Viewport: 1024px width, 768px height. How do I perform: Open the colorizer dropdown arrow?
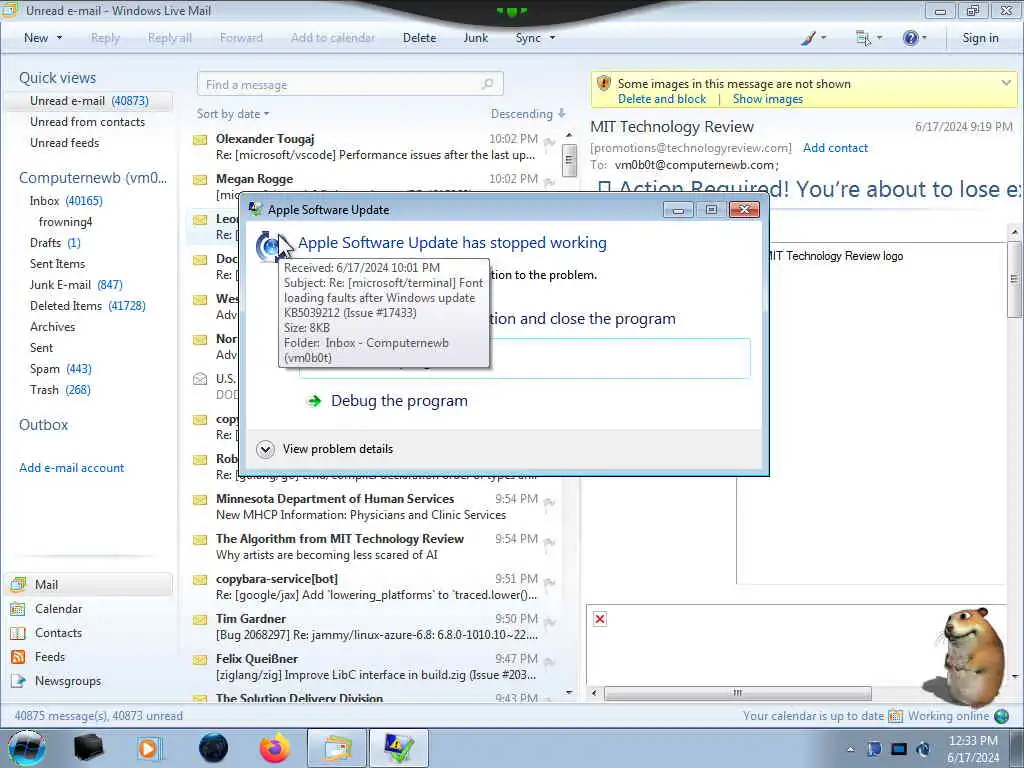(x=823, y=38)
